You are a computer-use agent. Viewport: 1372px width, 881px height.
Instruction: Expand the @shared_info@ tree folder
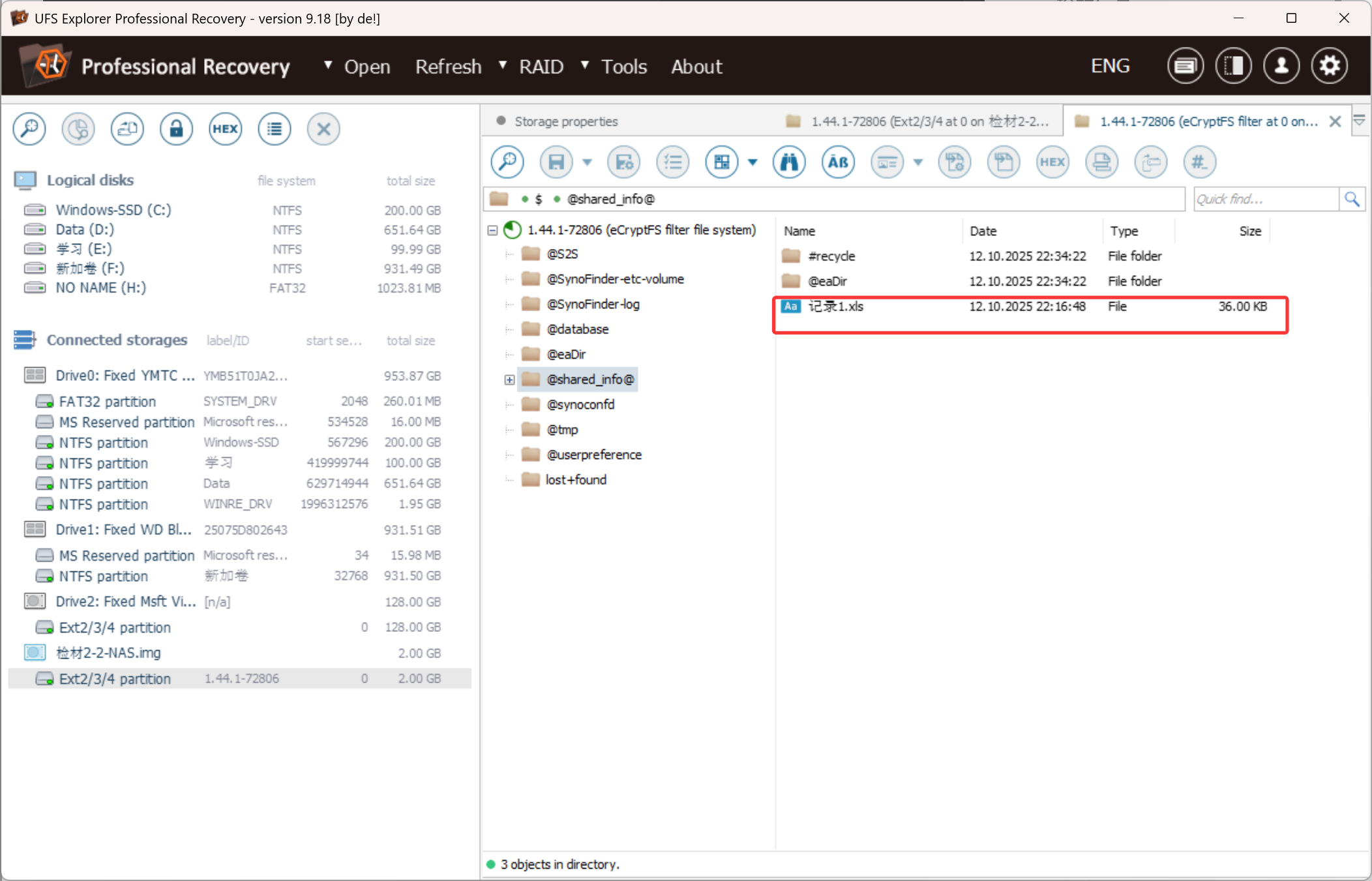click(x=509, y=380)
